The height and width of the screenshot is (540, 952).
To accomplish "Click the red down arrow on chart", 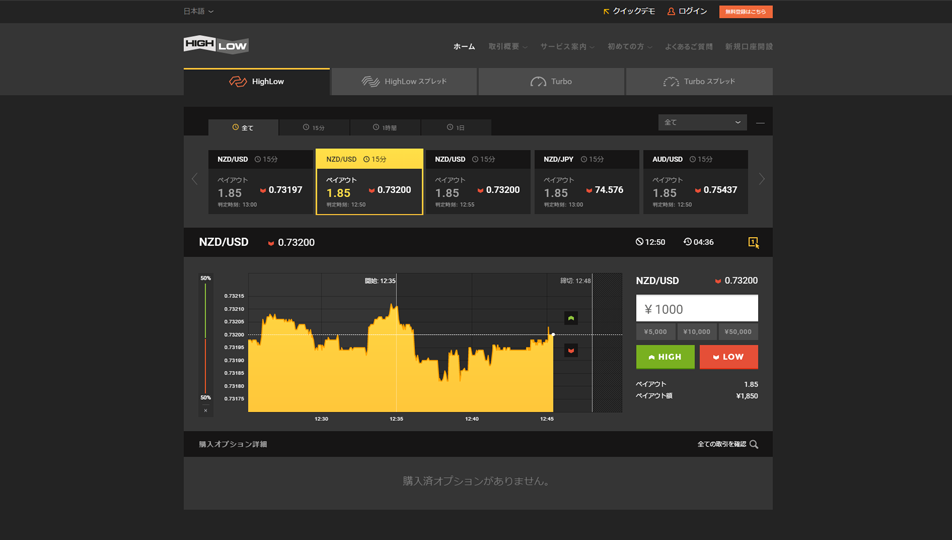I will [x=571, y=350].
